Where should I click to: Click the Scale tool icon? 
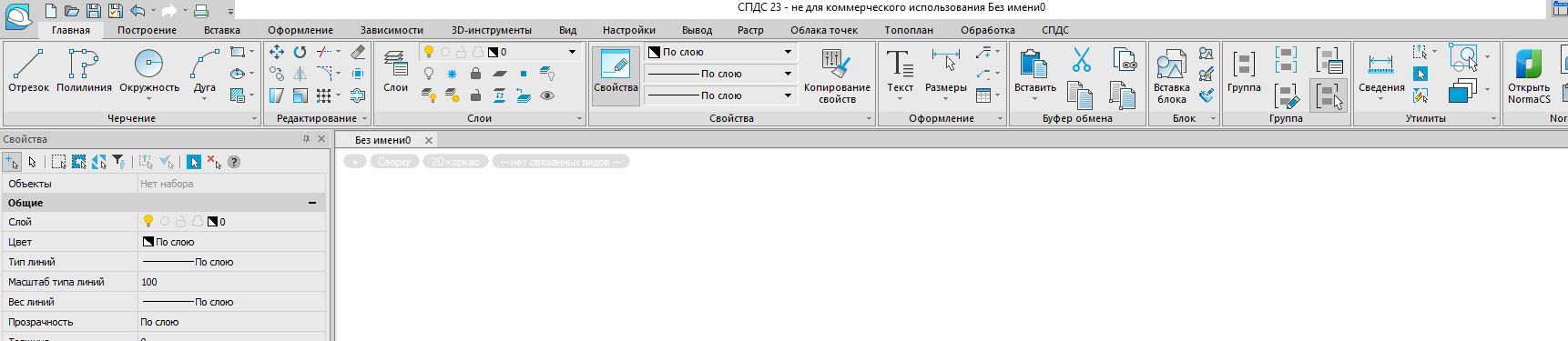point(300,95)
